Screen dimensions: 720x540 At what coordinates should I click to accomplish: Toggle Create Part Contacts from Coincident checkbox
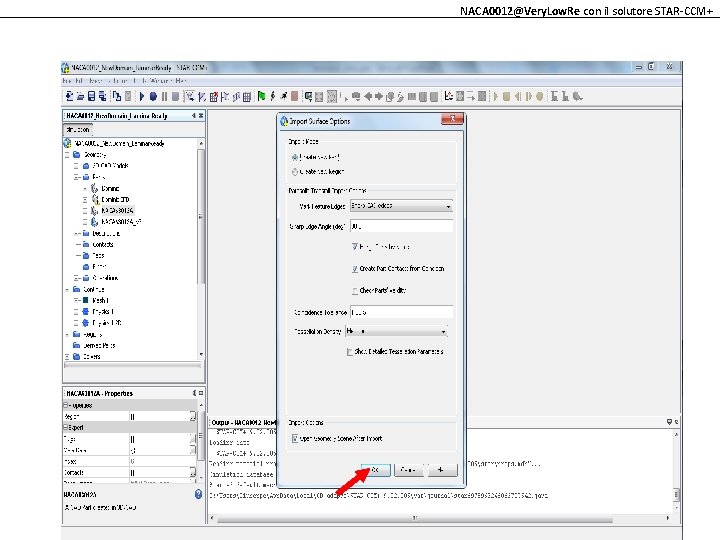tap(354, 269)
